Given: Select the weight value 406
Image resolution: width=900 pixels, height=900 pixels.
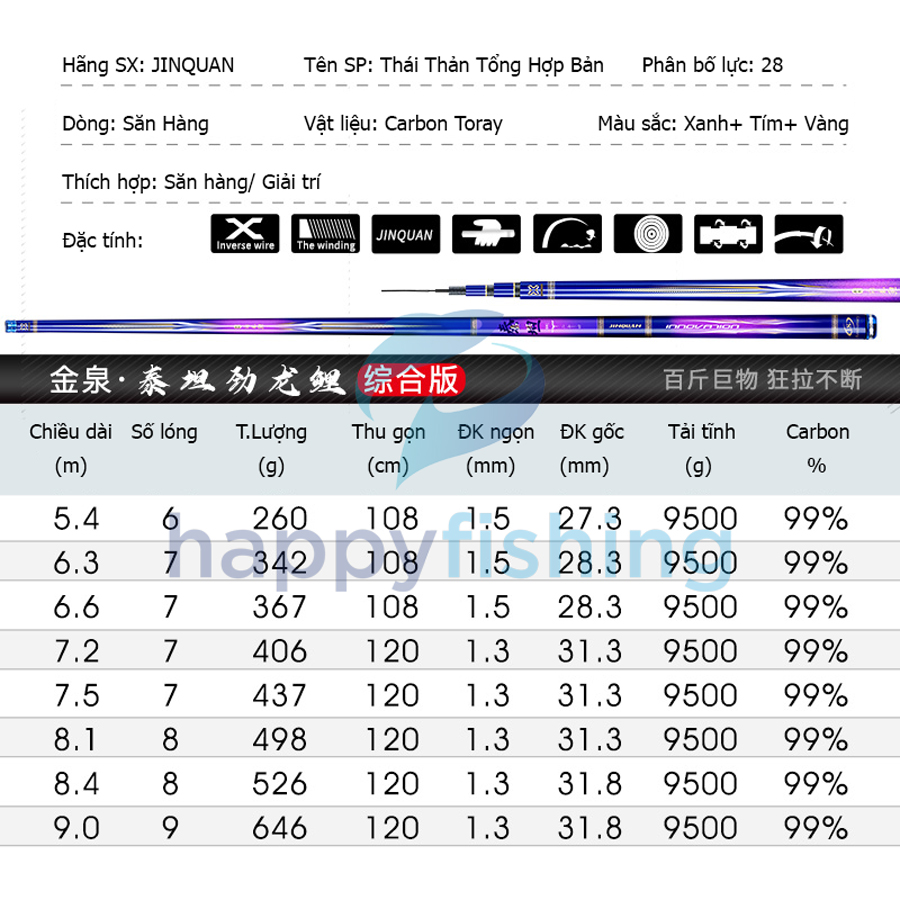Looking at the screenshot, I should pos(280,651).
